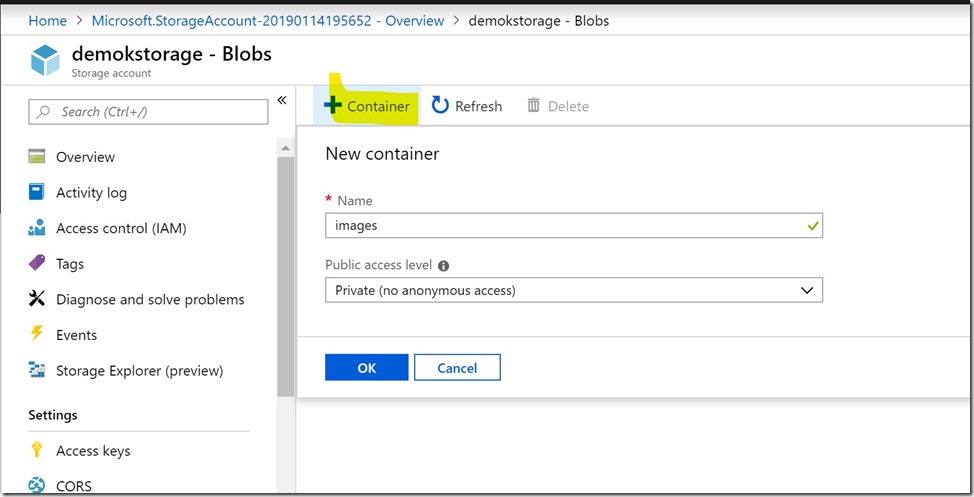974x497 pixels.
Task: Open Storage Explorer (preview)
Action: tap(139, 370)
